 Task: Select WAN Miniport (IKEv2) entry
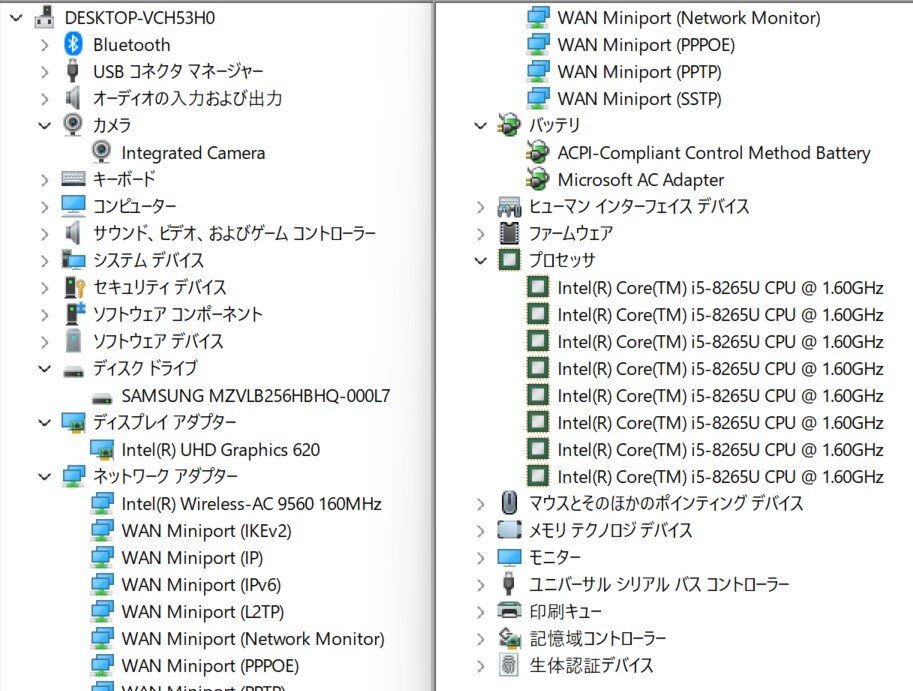(x=207, y=531)
